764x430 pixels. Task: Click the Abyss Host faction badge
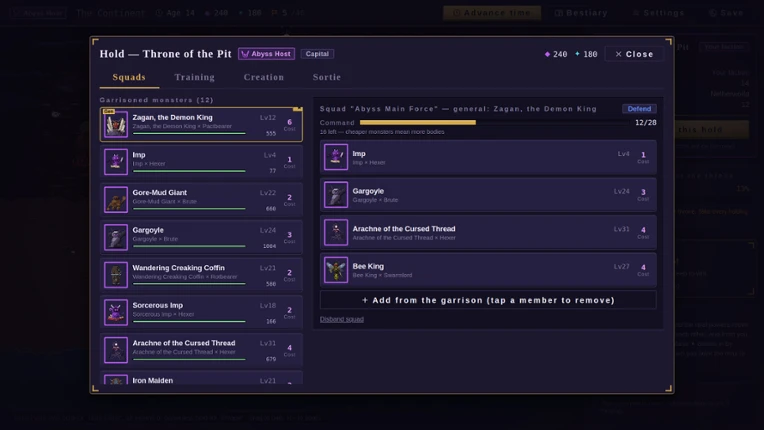click(267, 54)
